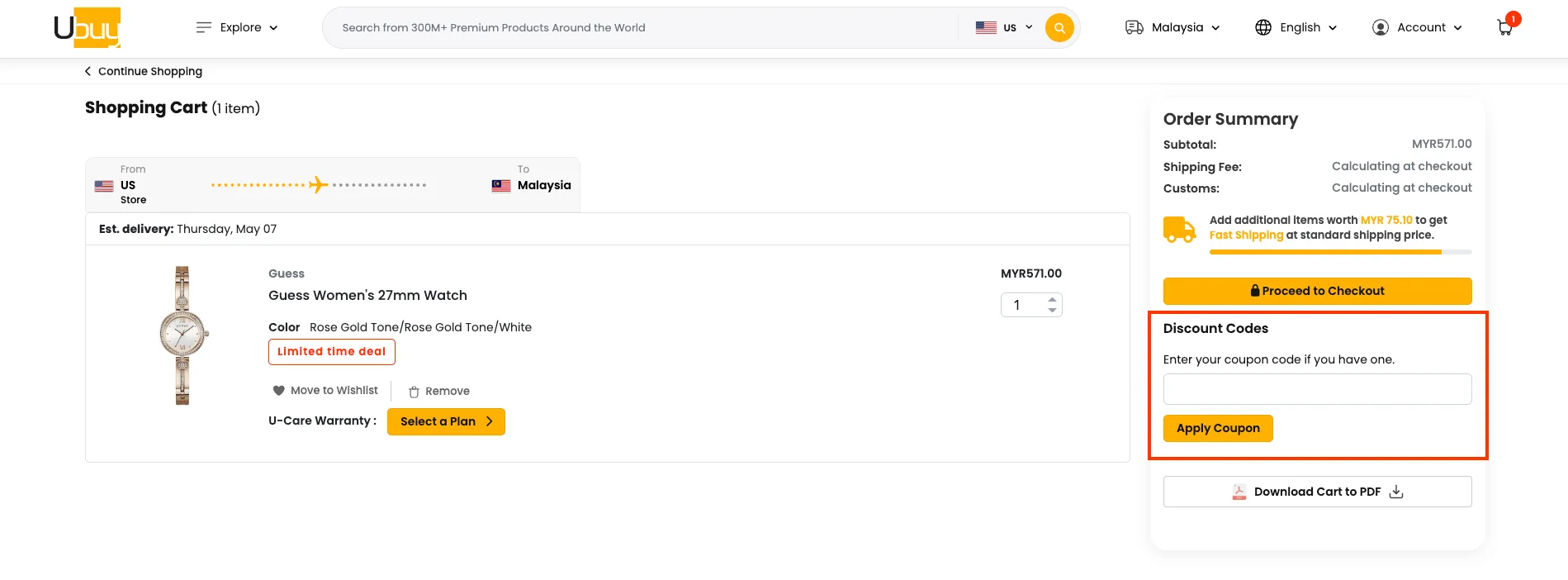
Task: Click the US flag under From
Action: click(104, 186)
